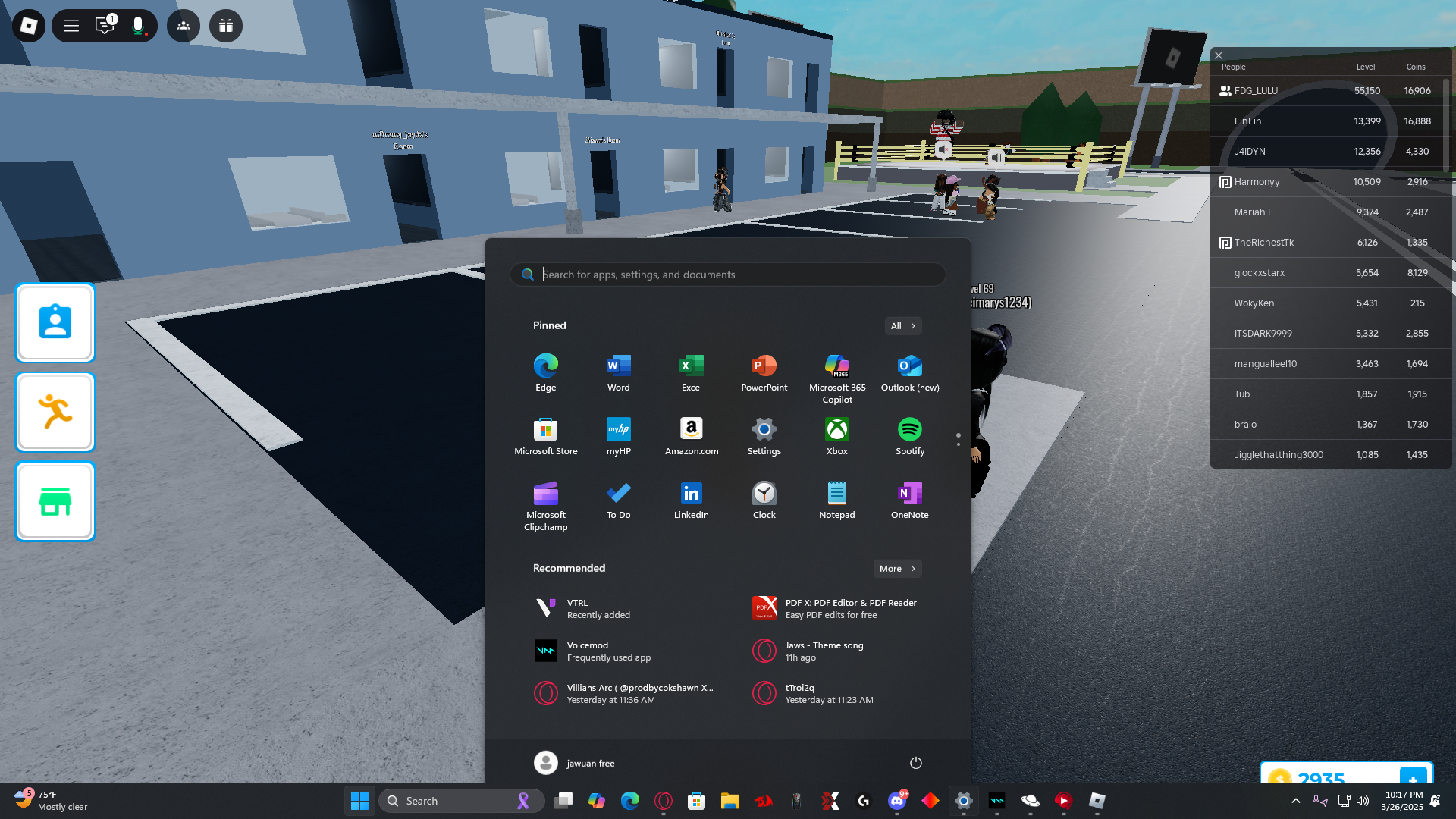The width and height of the screenshot is (1456, 819).
Task: Expand More recommended items
Action: click(897, 568)
